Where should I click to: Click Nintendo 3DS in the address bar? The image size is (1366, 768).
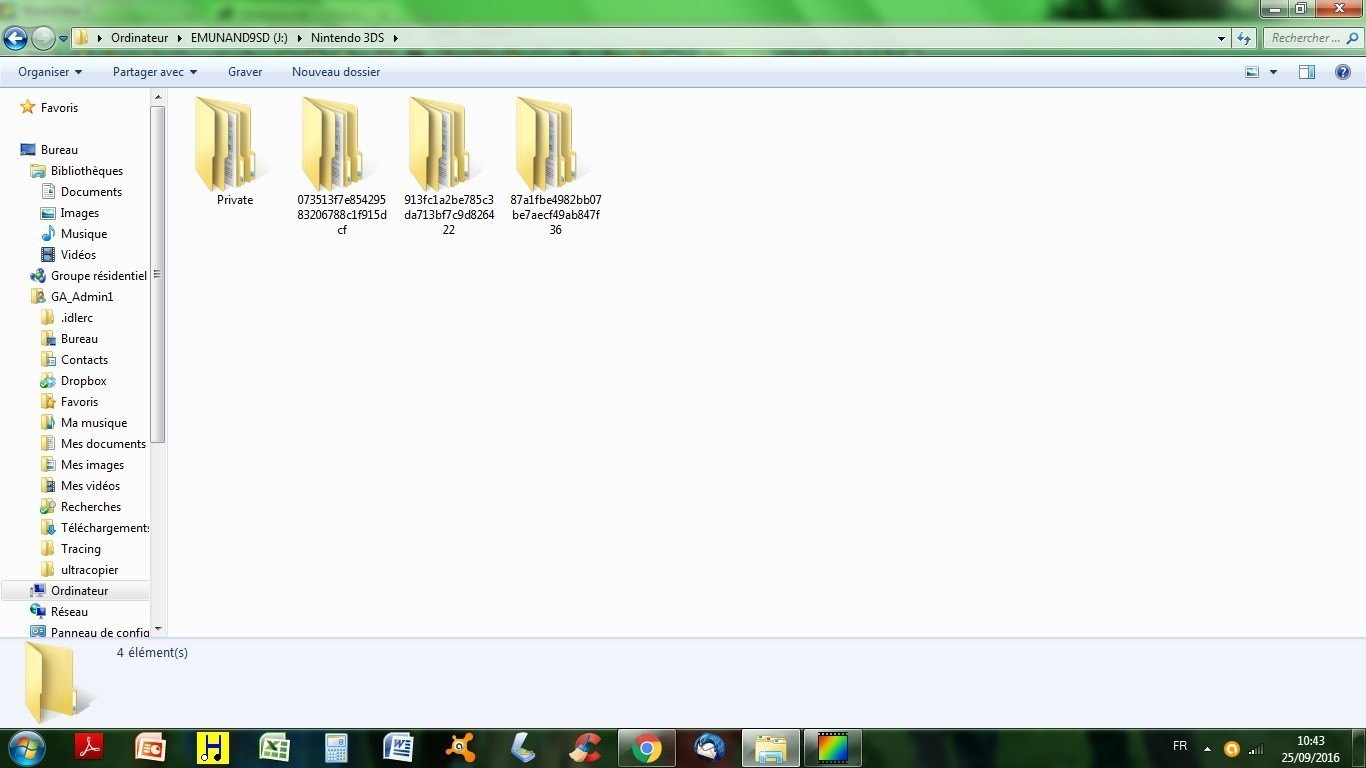347,38
